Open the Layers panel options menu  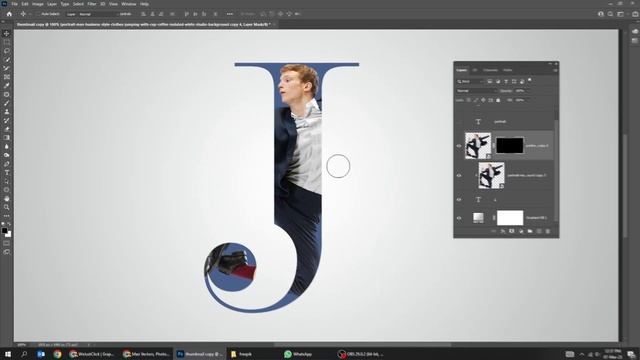point(555,70)
